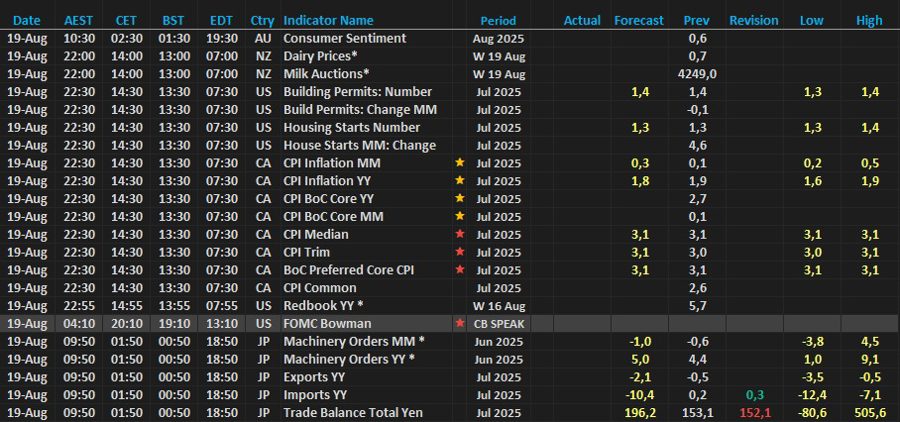The width and height of the screenshot is (900, 422).
Task: Click the yellow star beside CPI Inflation MM
Action: pos(460,163)
